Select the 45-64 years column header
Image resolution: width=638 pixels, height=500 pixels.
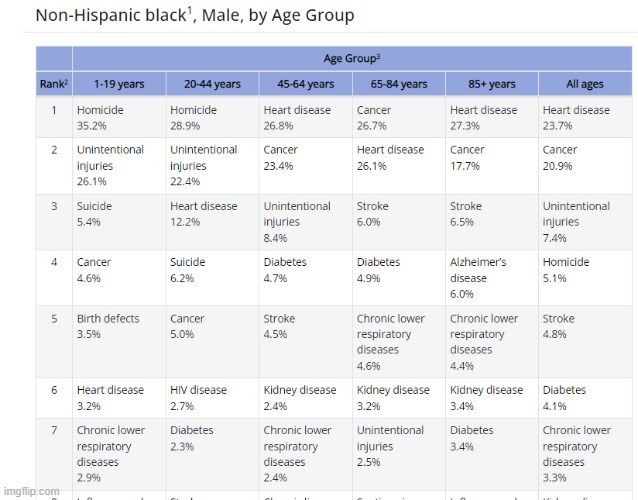coord(305,84)
